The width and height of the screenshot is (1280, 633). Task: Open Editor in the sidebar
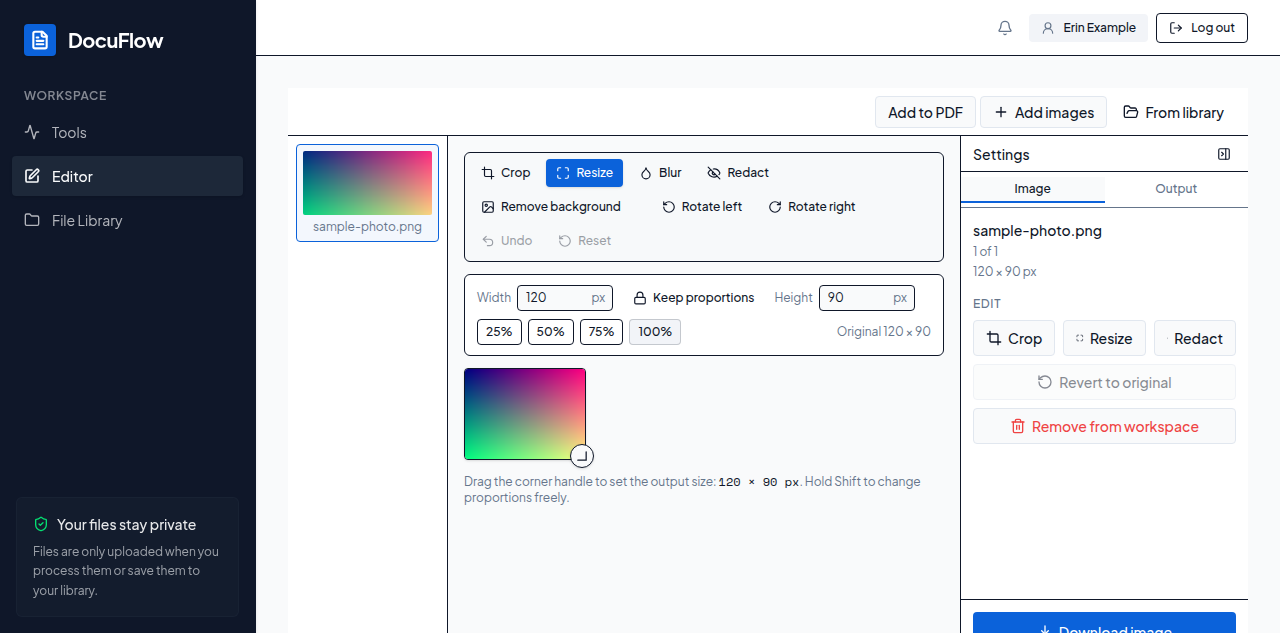click(127, 176)
